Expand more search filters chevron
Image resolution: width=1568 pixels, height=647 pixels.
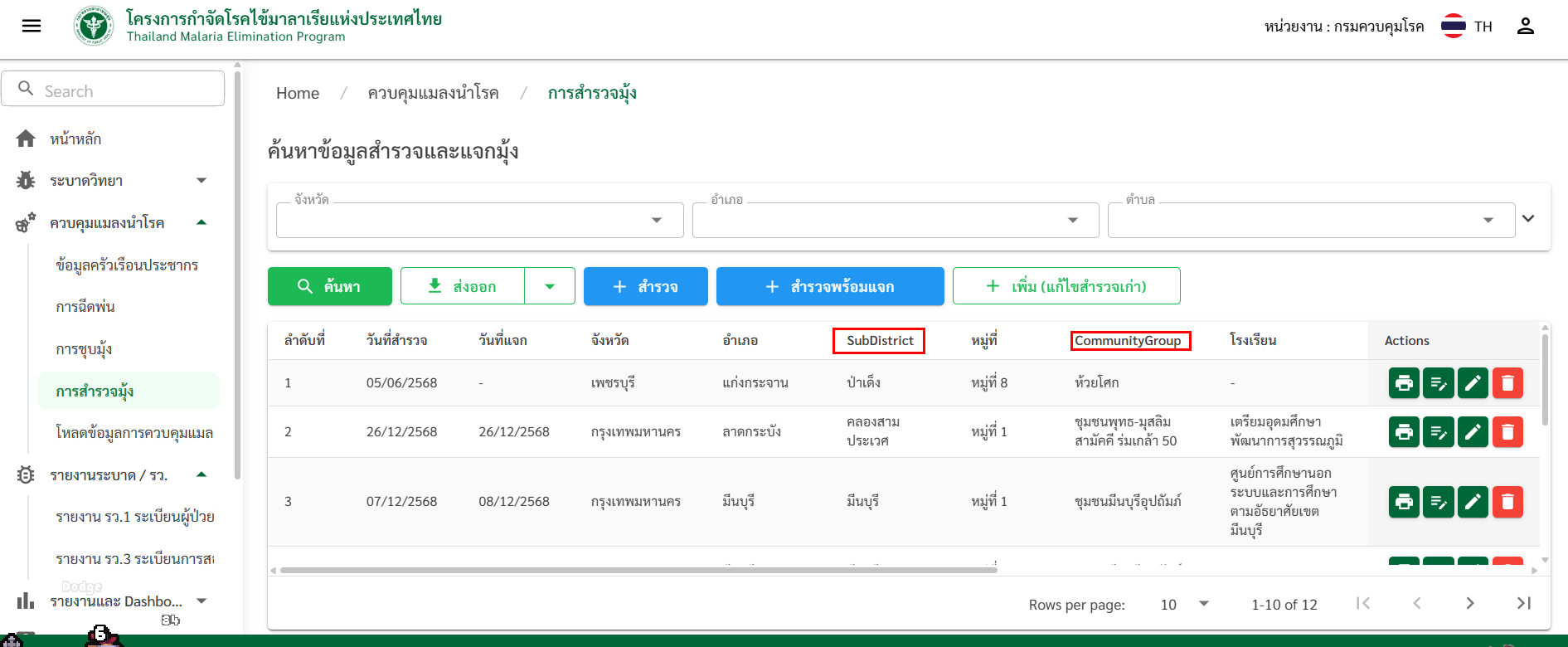(1528, 218)
